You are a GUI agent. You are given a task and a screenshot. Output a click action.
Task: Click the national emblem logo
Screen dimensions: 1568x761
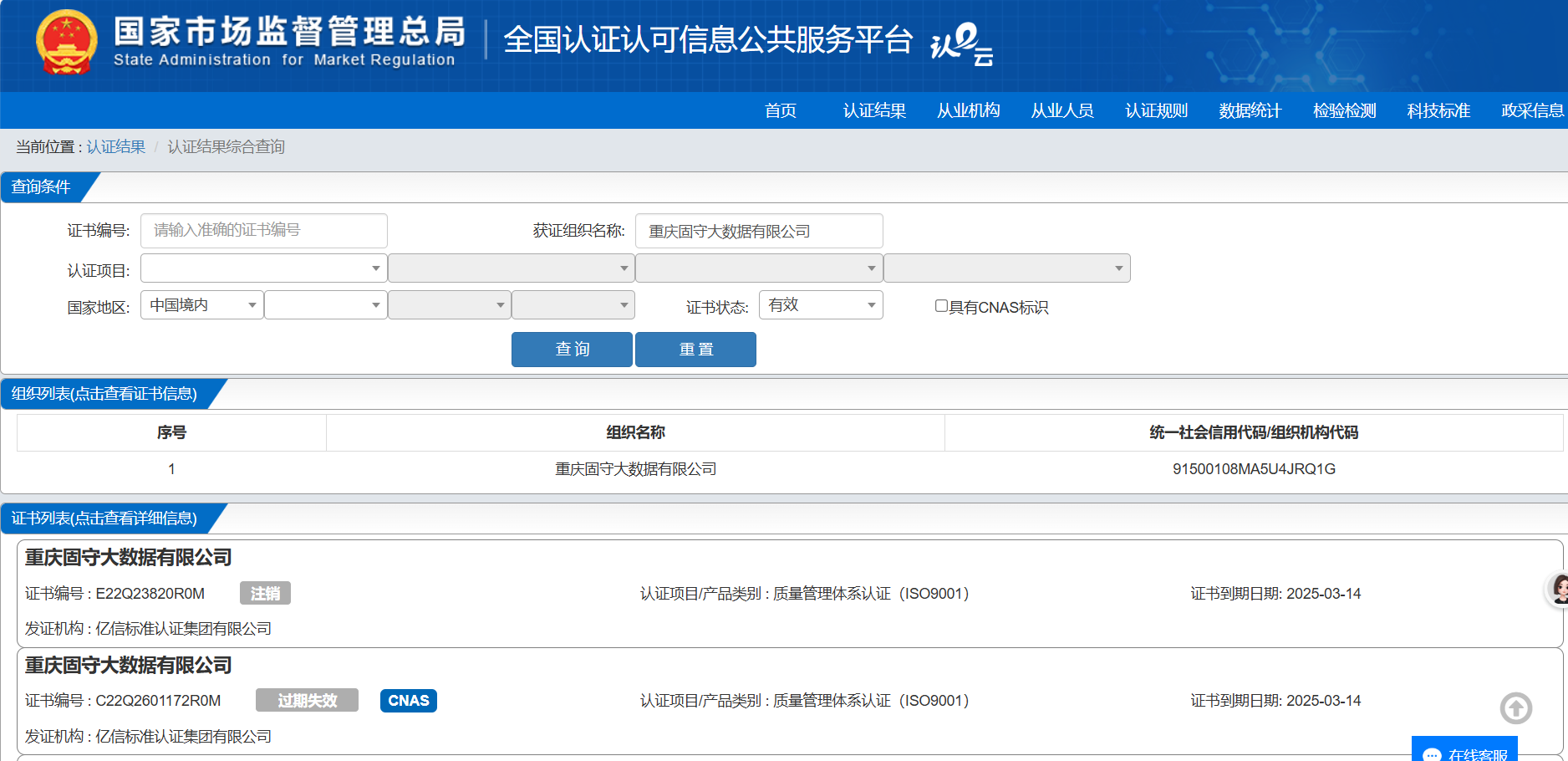(x=67, y=42)
